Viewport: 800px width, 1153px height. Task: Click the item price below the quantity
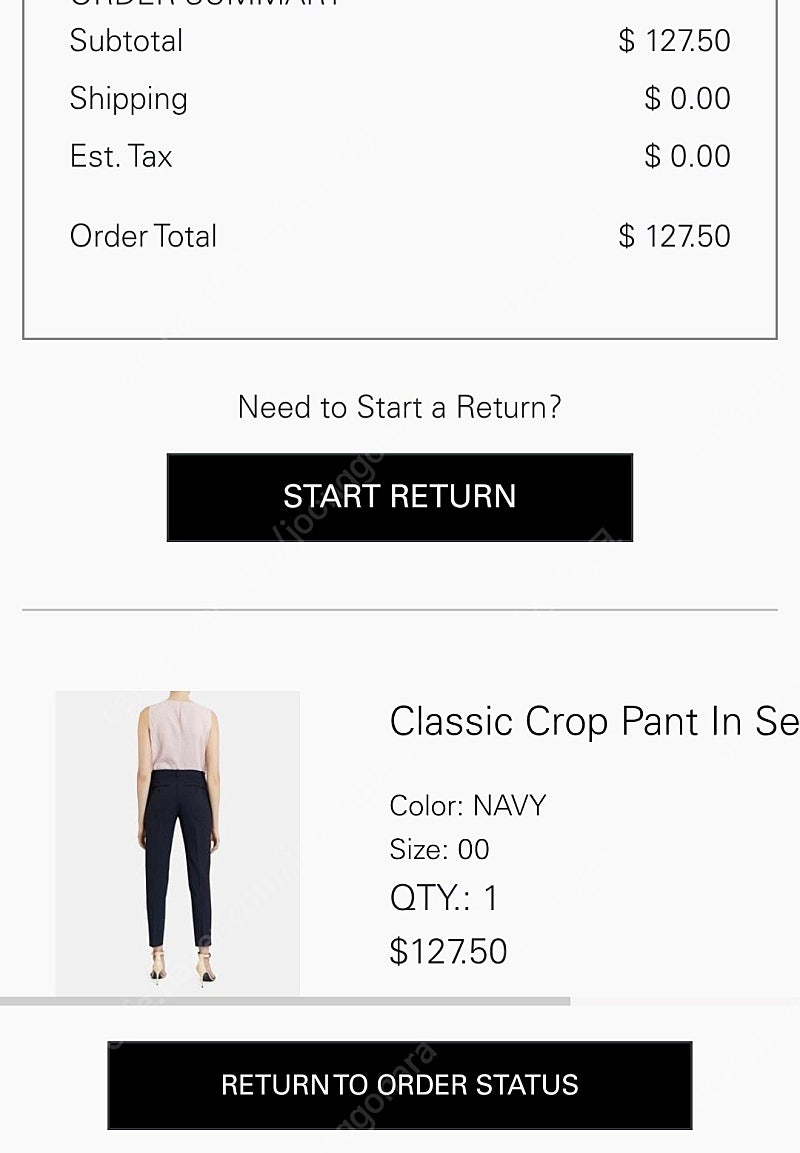(x=448, y=951)
